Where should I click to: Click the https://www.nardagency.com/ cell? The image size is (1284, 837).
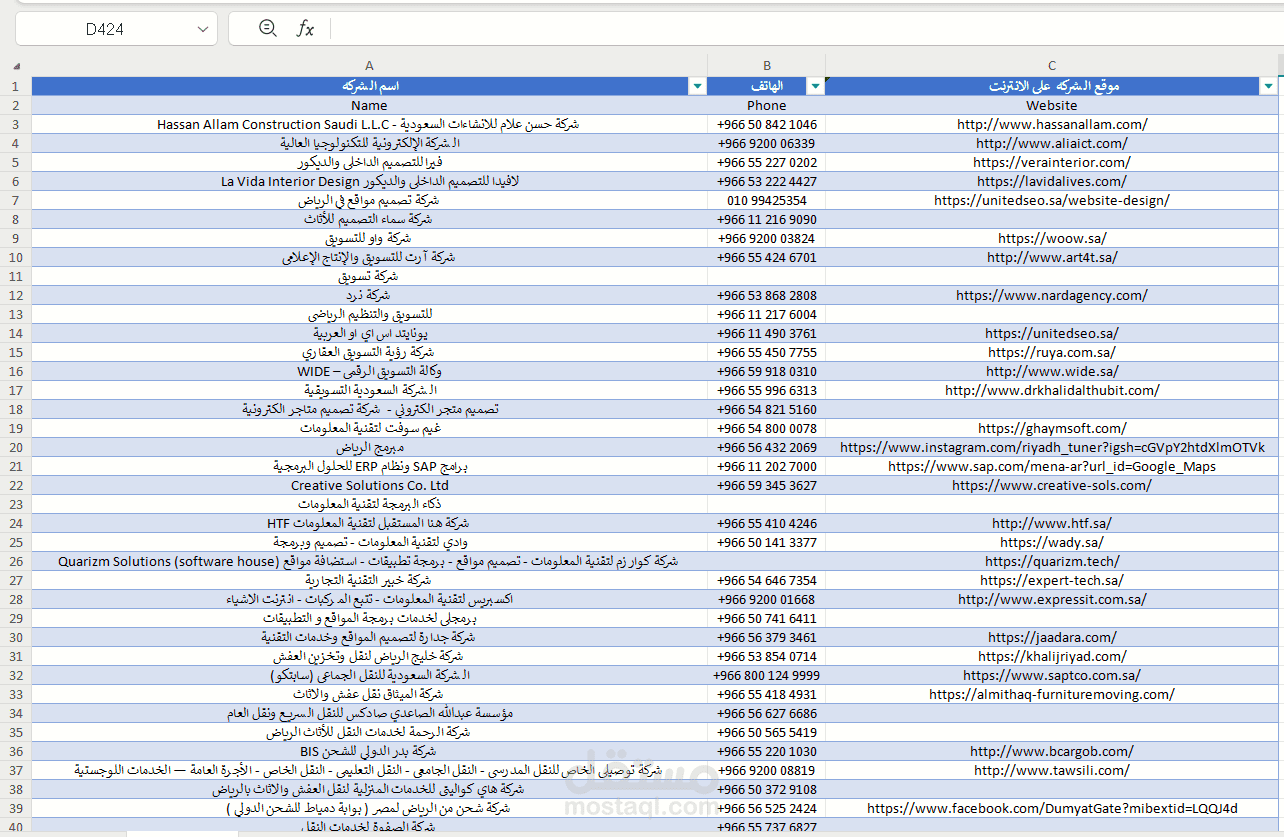pyautogui.click(x=1052, y=295)
